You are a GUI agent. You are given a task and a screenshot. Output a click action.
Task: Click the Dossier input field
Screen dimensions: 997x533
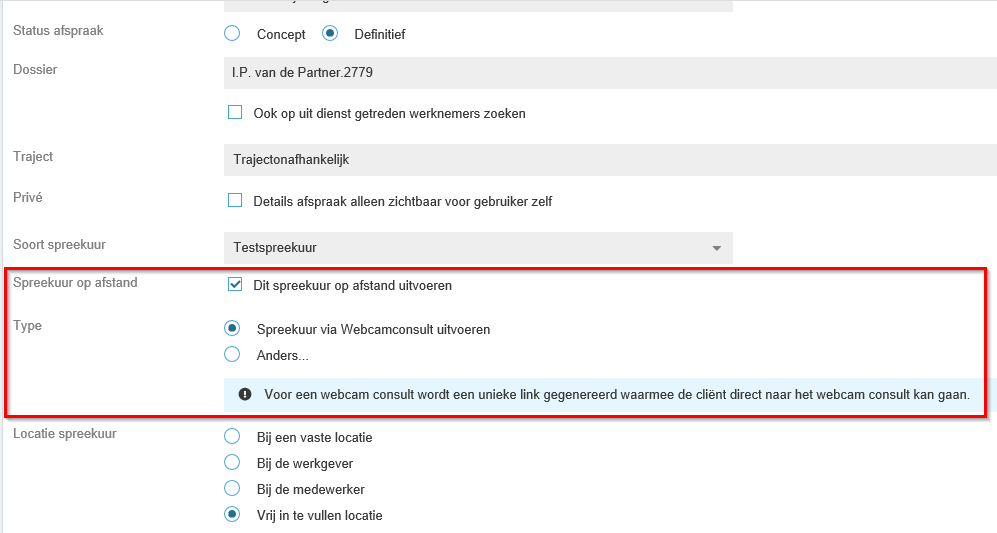(x=610, y=73)
